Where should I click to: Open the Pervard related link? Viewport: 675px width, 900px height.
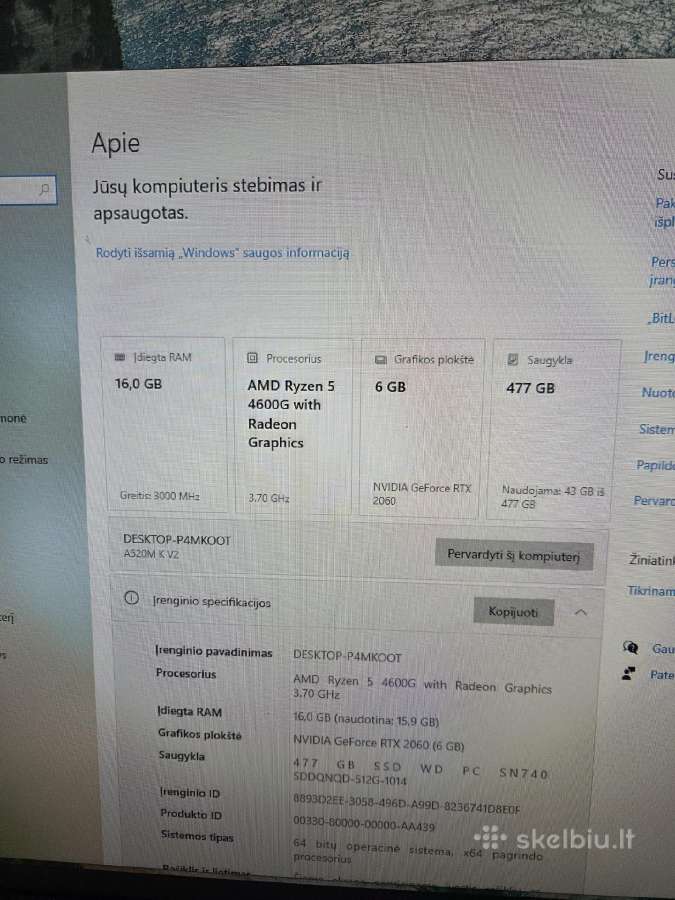tap(654, 501)
